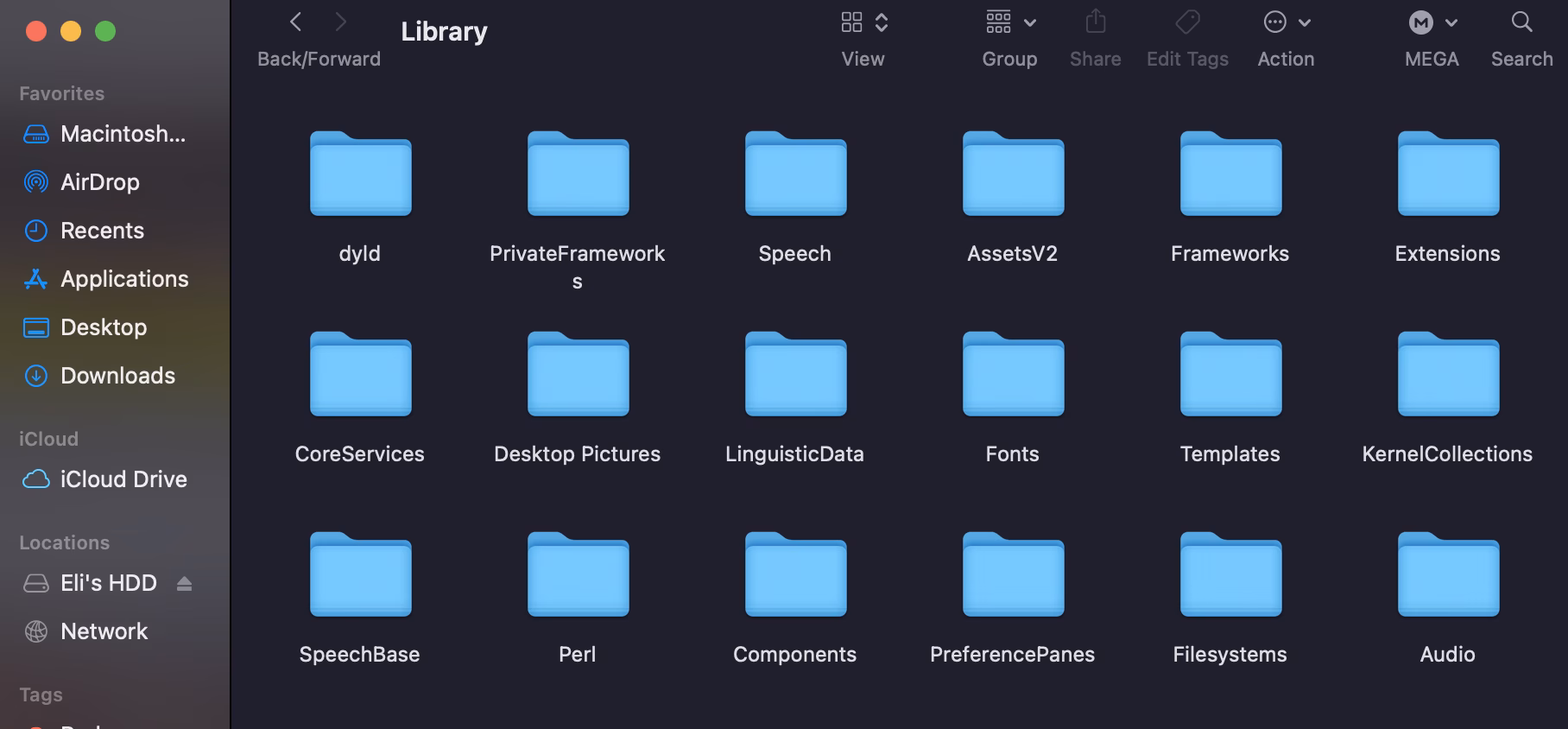Image resolution: width=1568 pixels, height=729 pixels.
Task: Click the Edit Tags icon
Action: tap(1187, 22)
